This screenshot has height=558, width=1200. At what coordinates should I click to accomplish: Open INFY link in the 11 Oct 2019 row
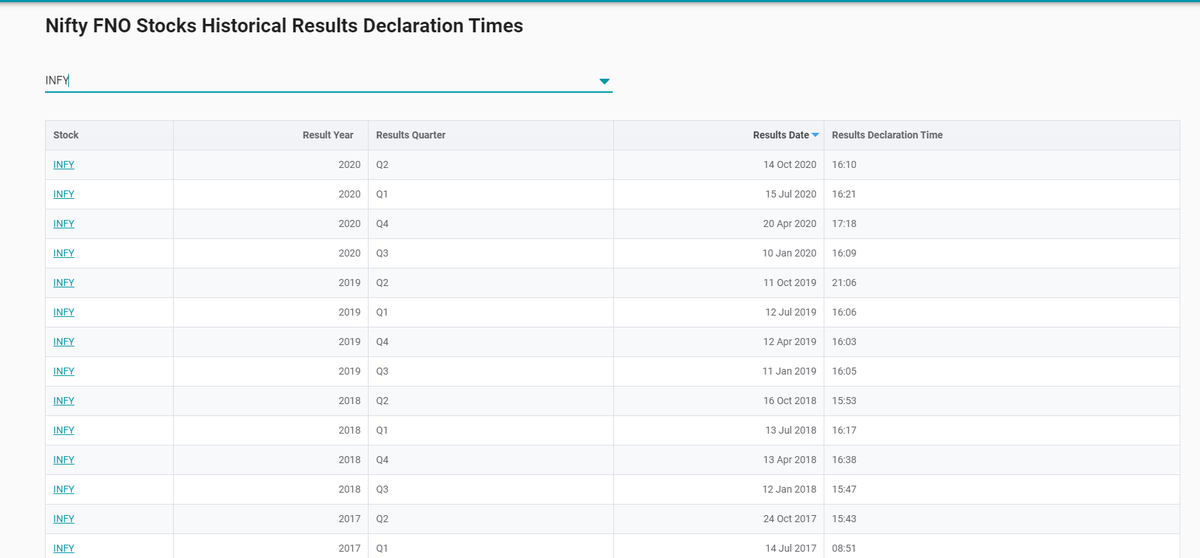tap(64, 282)
